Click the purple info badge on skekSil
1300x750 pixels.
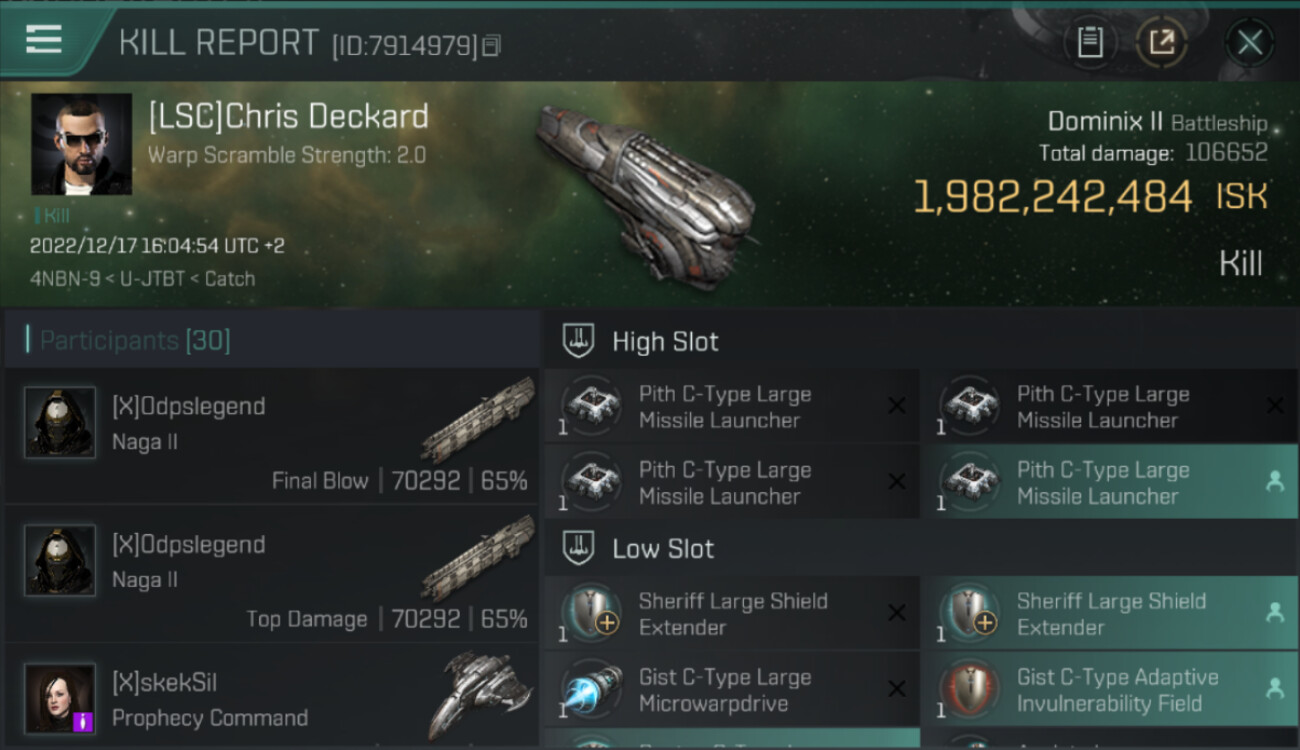(x=84, y=722)
